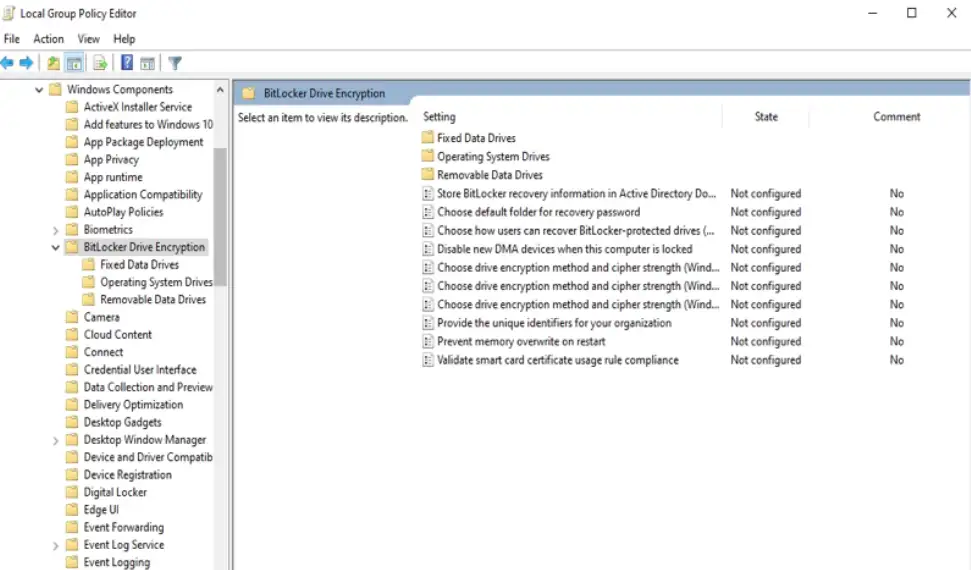
Task: Open the Help menu
Action: 124,39
